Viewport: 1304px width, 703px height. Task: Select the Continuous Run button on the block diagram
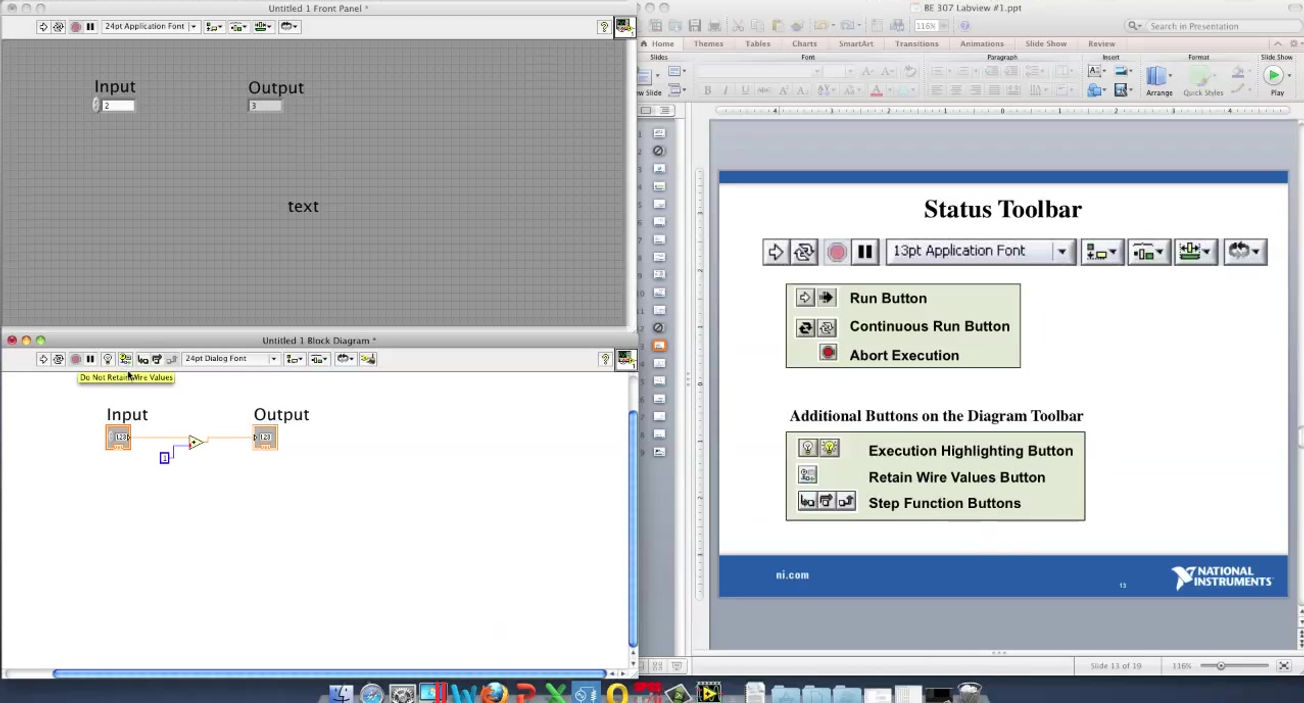(x=58, y=358)
